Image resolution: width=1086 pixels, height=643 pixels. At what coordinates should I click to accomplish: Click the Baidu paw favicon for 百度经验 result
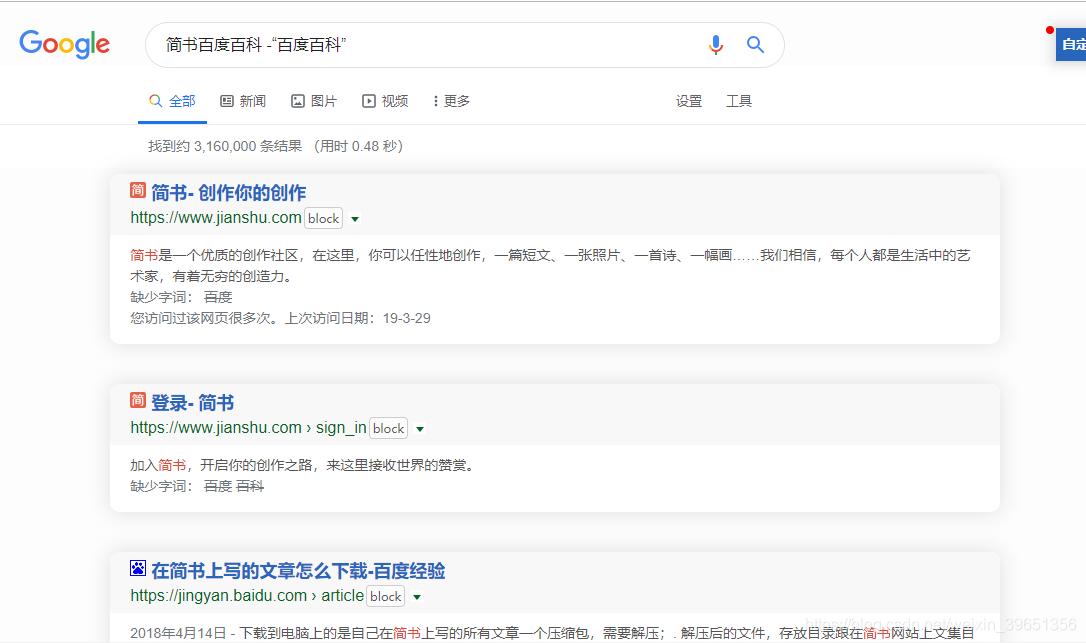point(138,568)
